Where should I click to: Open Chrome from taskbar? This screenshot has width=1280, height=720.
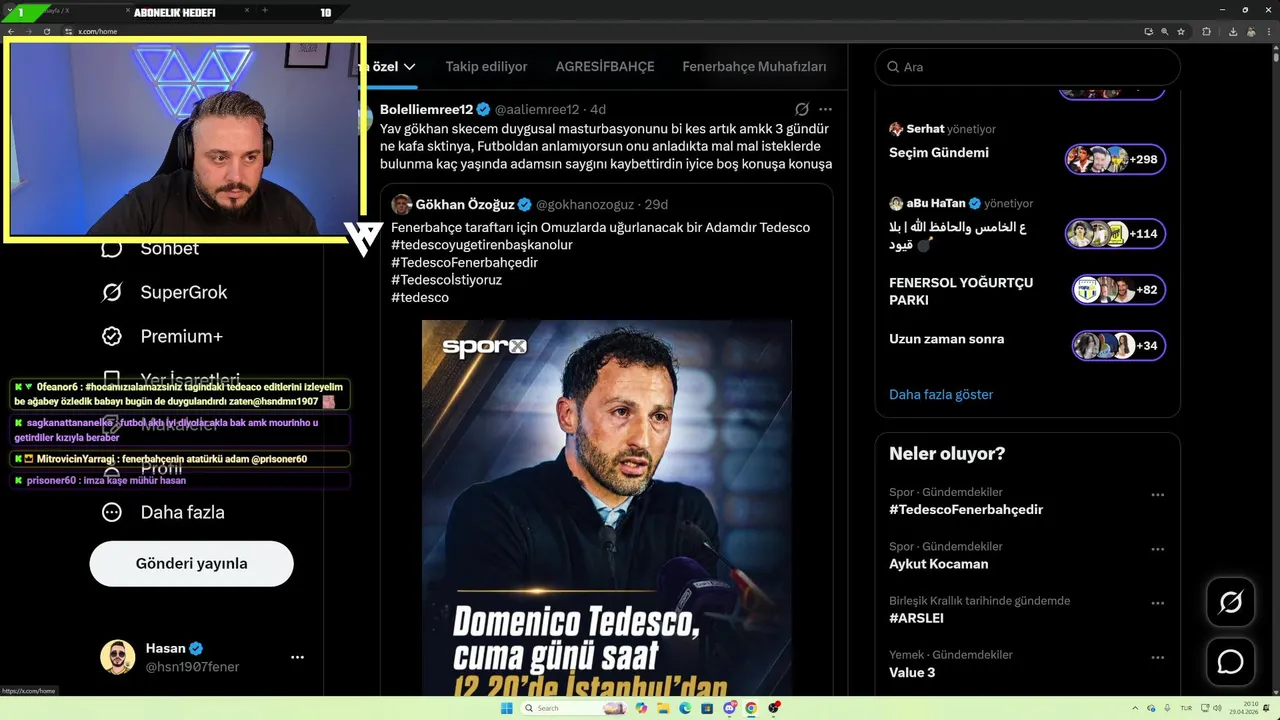751,708
